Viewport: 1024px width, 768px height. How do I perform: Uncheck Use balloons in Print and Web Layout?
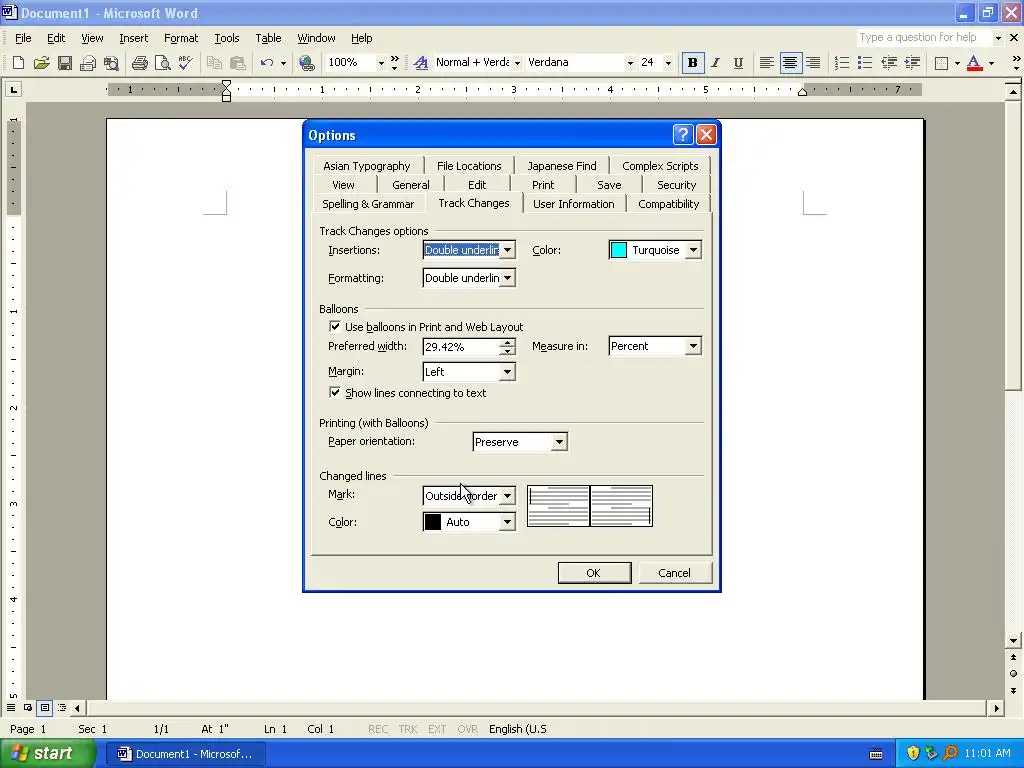pos(335,327)
